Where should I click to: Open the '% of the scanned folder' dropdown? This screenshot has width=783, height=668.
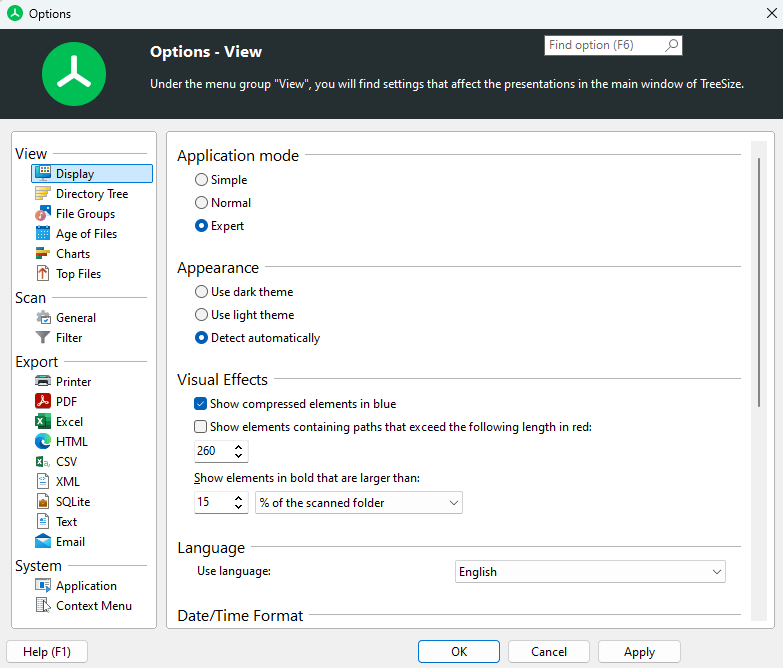tap(359, 502)
